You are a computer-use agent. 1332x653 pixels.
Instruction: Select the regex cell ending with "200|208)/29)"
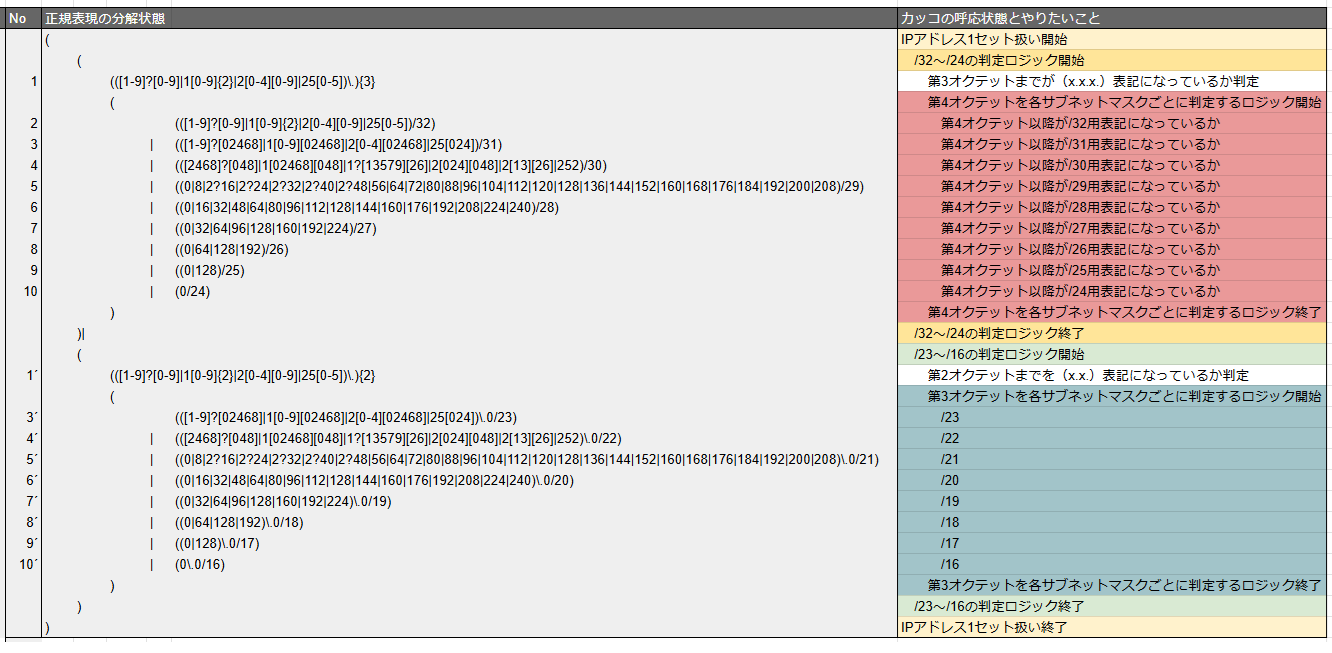[x=470, y=187]
